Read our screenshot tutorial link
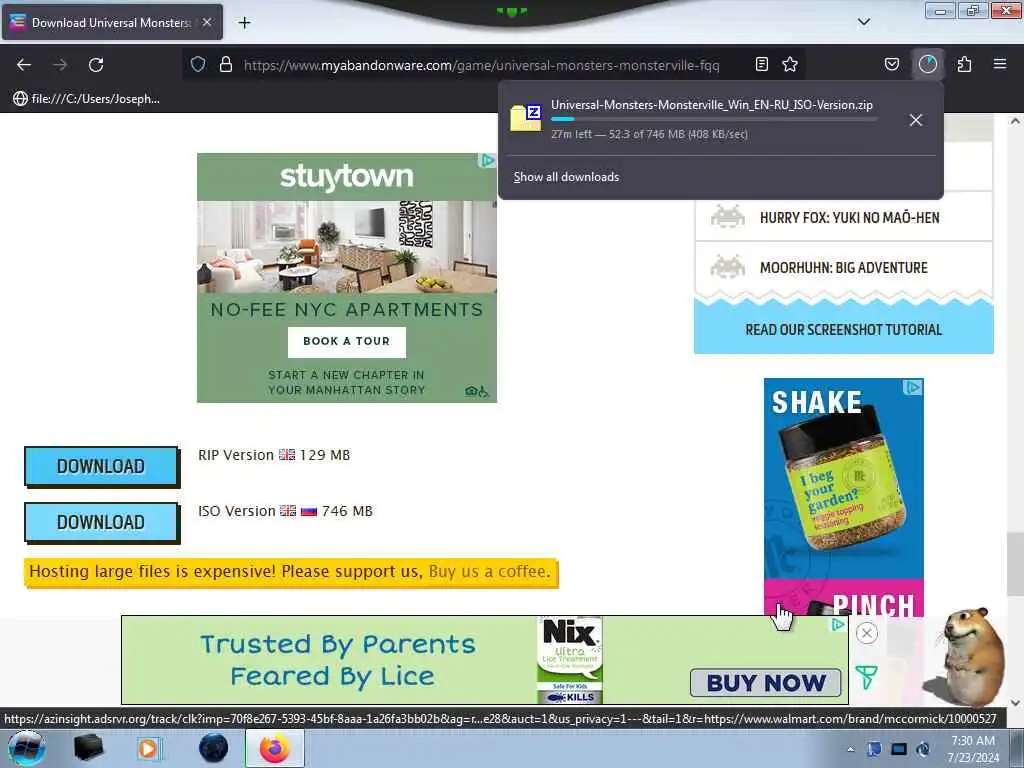 point(844,330)
